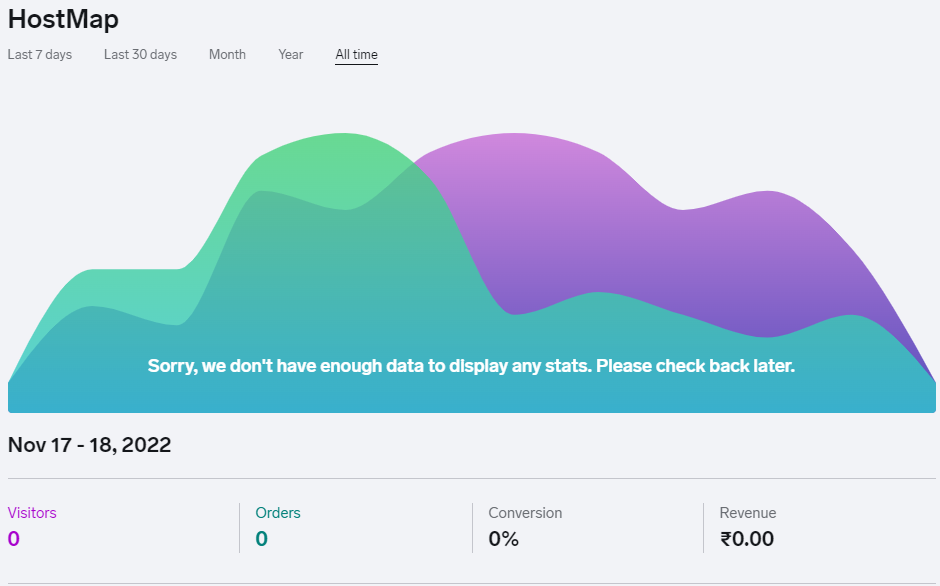Click the Conversion label
This screenshot has height=586, width=940.
[525, 513]
